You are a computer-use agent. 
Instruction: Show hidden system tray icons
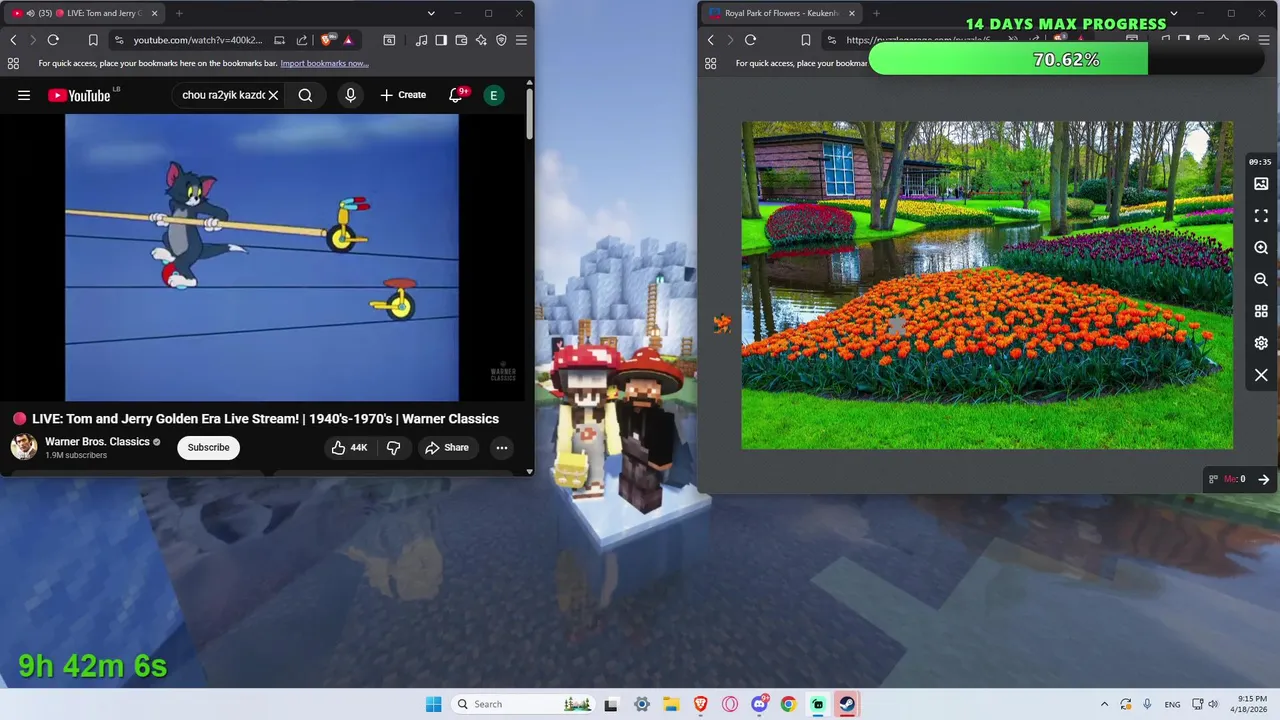pos(1104,704)
